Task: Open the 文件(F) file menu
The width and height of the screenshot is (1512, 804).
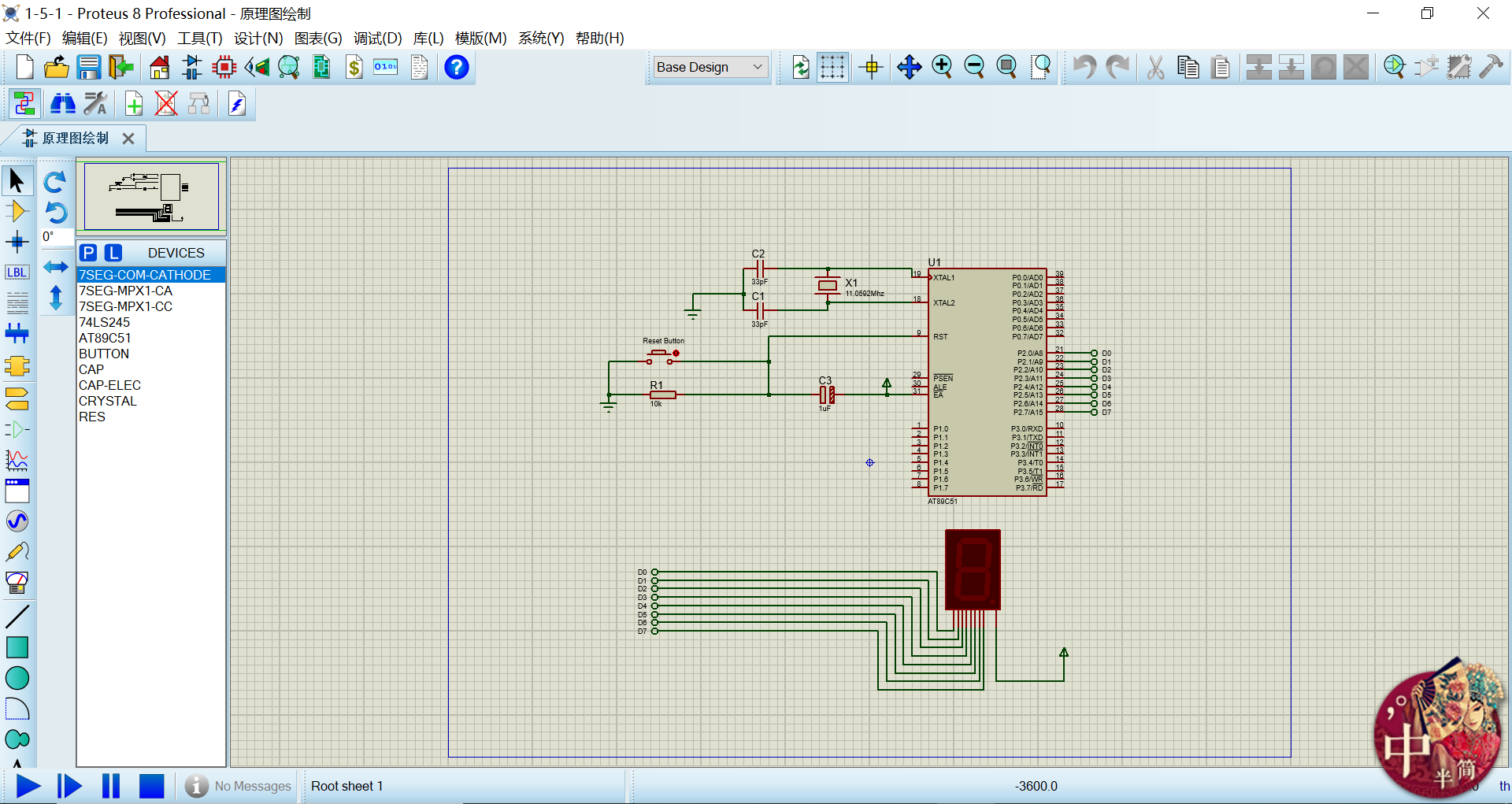Action: click(x=28, y=39)
